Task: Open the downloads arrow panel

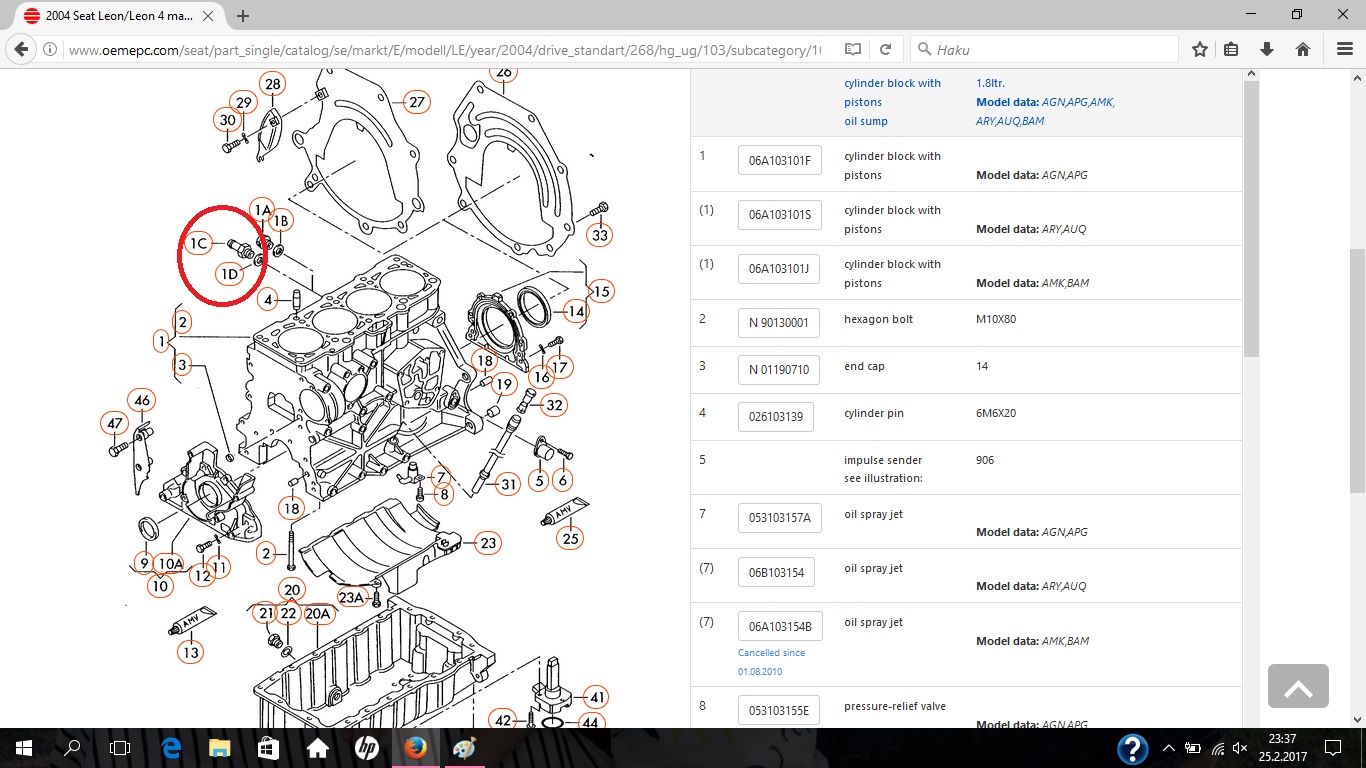Action: [x=1266, y=49]
